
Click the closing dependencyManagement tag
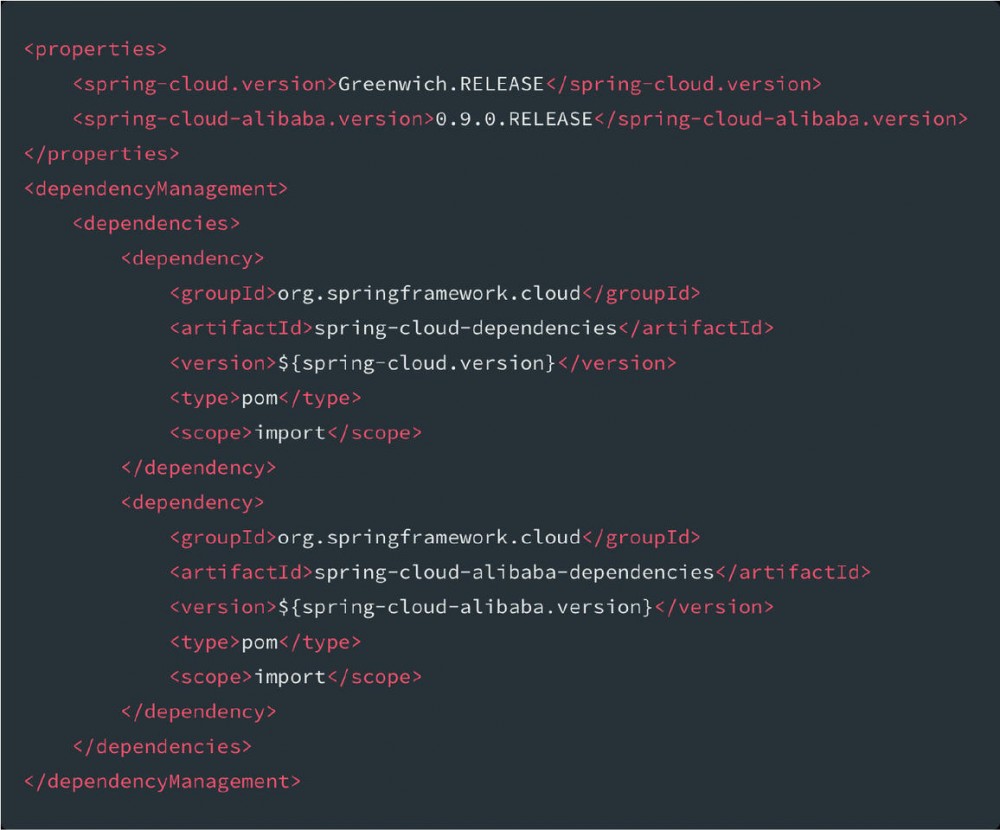pos(162,781)
